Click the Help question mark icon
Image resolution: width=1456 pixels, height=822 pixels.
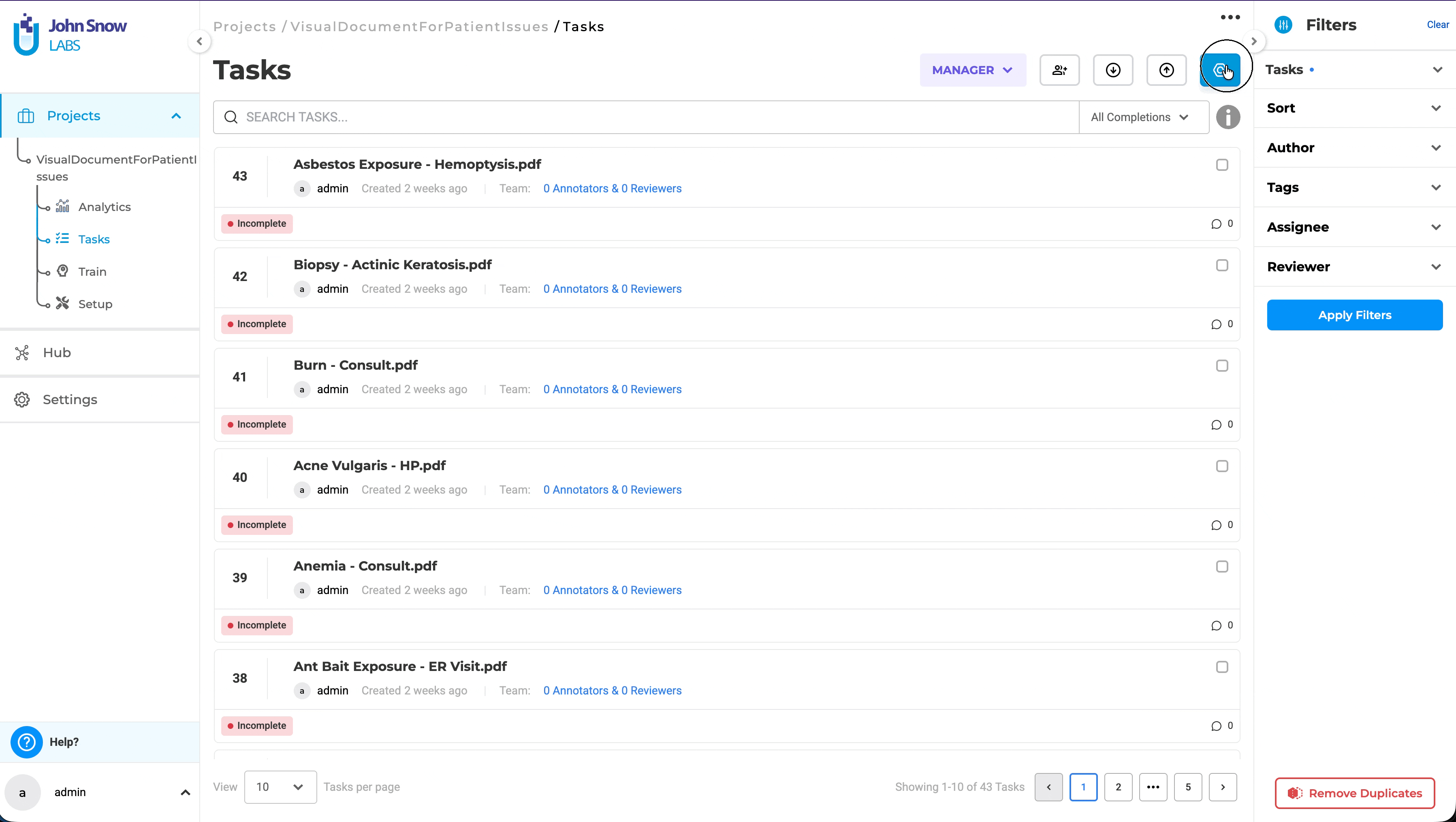[x=27, y=742]
